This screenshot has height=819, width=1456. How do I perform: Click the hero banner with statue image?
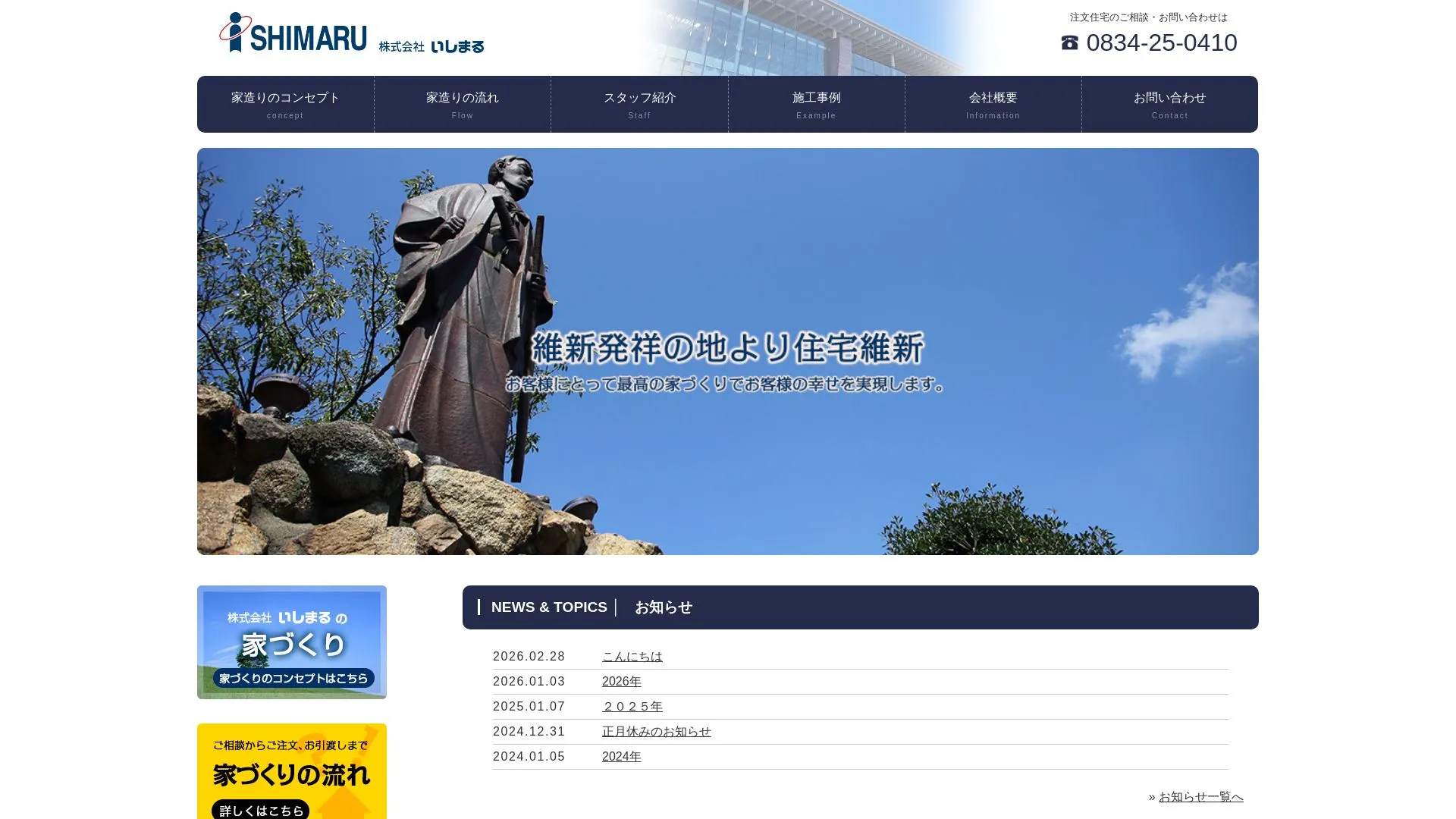point(728,351)
